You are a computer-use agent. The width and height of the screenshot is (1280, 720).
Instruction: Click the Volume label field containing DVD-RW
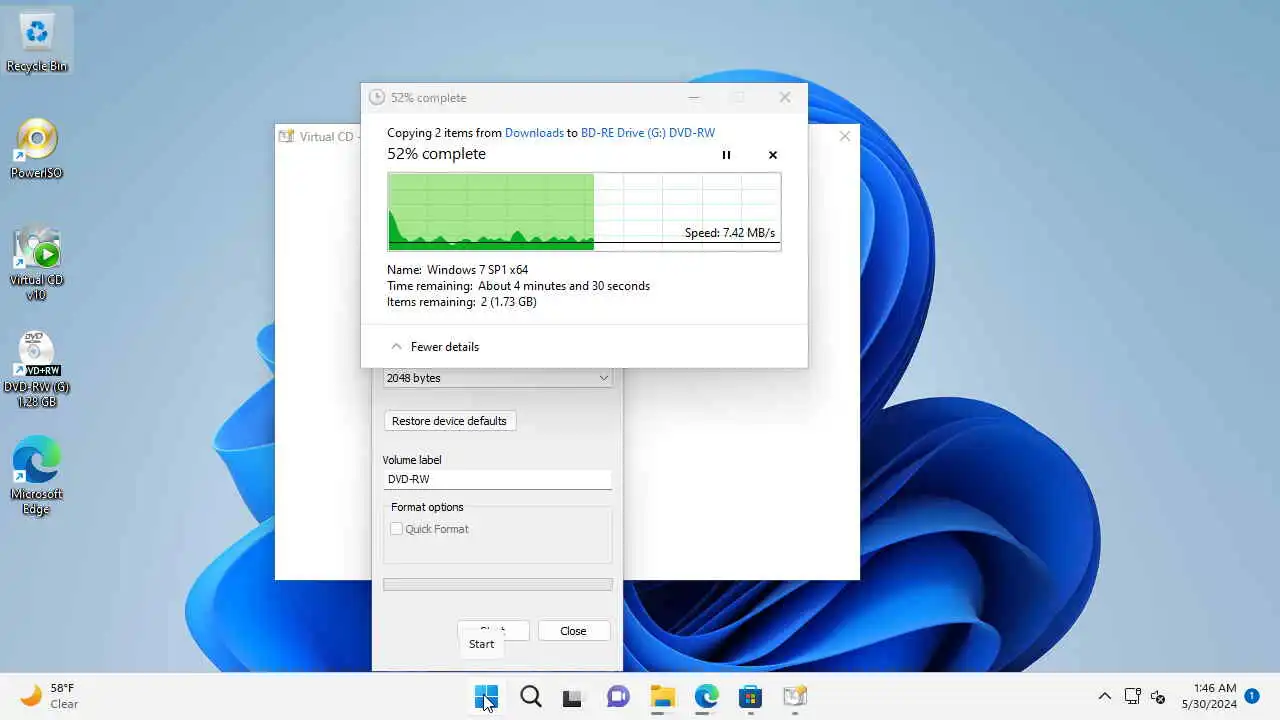[x=497, y=479]
